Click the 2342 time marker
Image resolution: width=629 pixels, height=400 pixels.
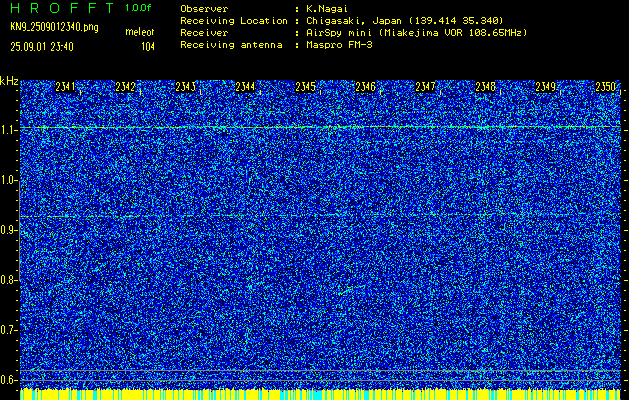point(125,87)
